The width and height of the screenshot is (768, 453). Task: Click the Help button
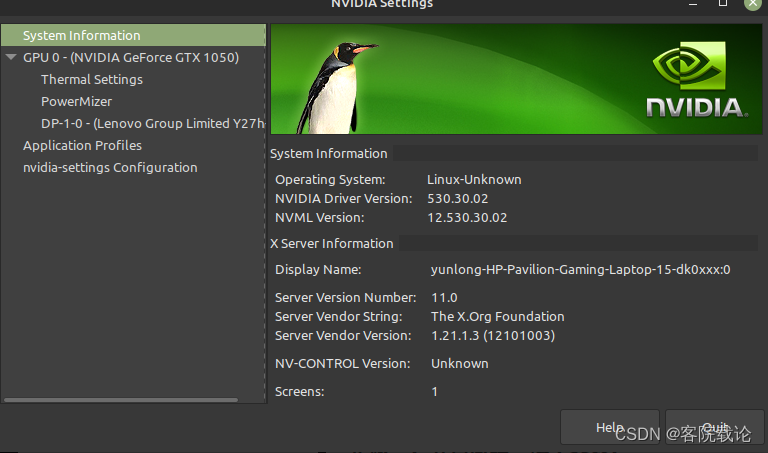[x=610, y=427]
